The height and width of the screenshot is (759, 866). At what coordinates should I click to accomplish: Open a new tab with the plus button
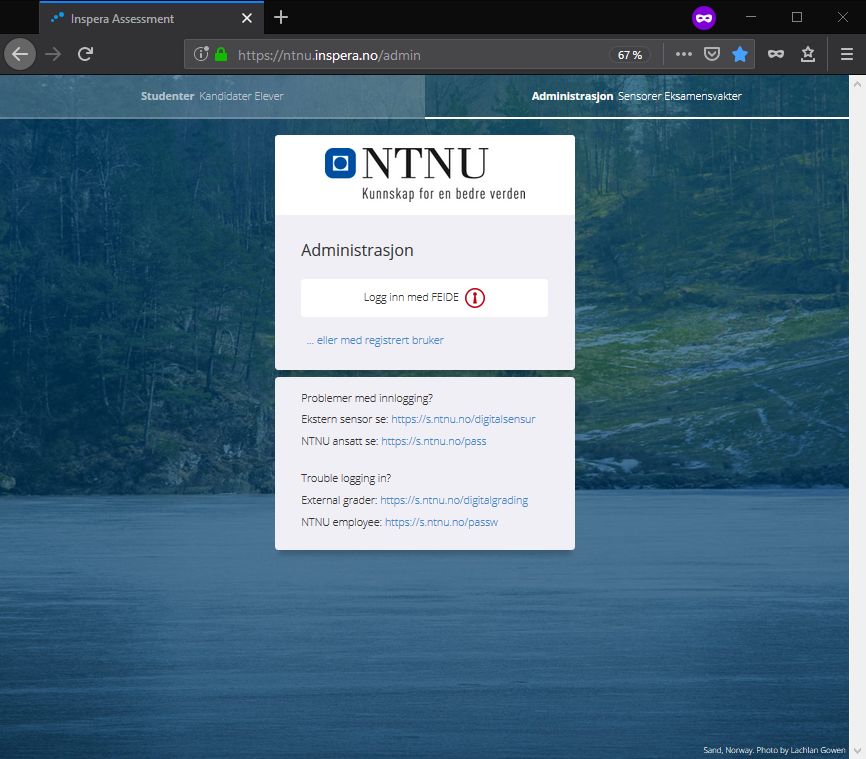(x=281, y=18)
